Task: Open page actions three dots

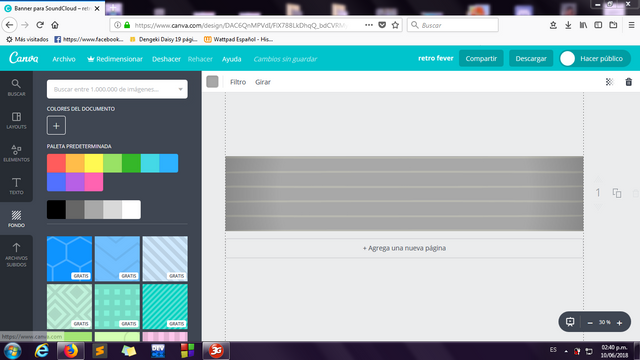Action: pyautogui.click(x=369, y=25)
